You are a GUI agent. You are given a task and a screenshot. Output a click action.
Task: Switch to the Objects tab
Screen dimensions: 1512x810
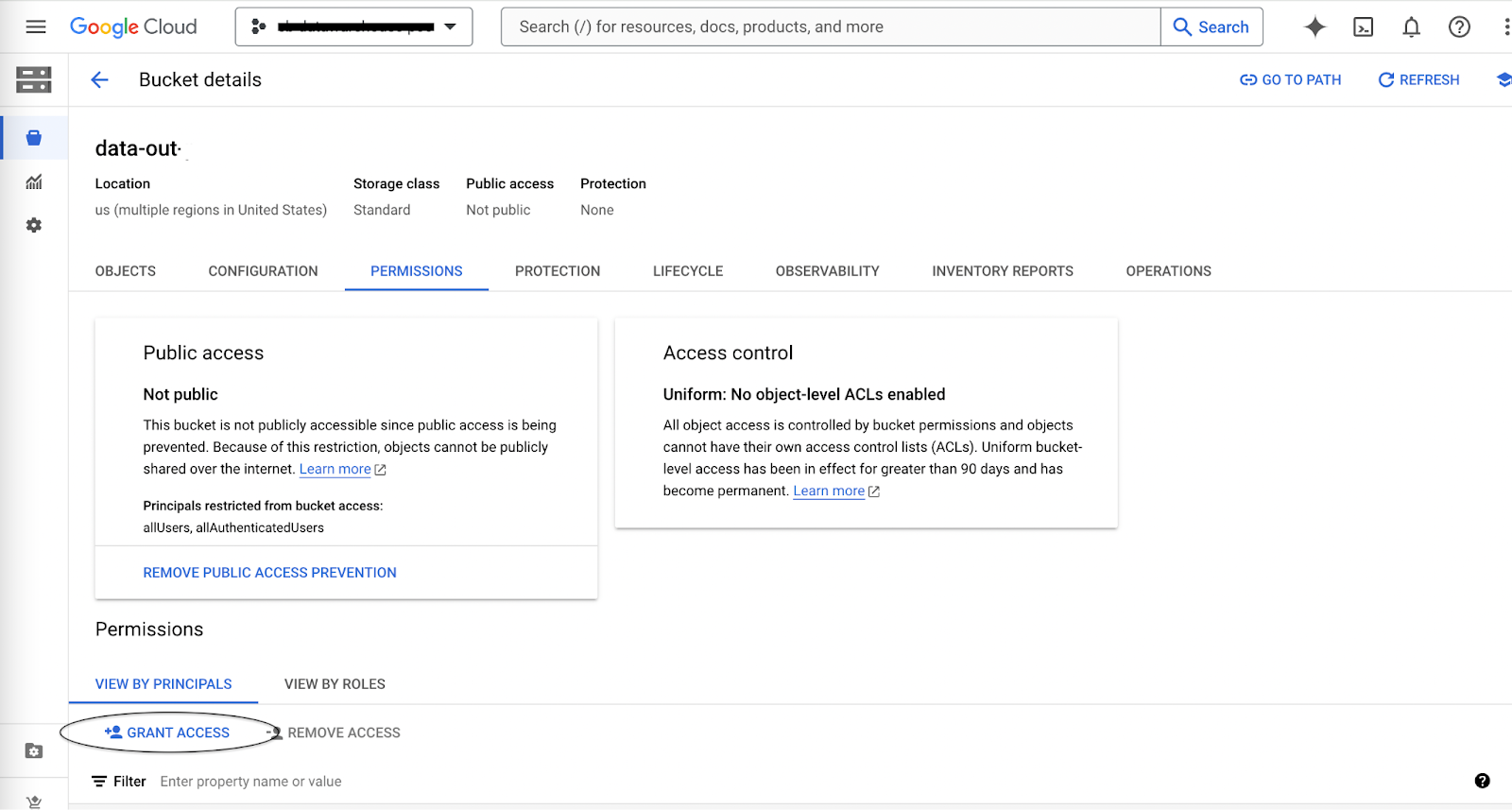pyautogui.click(x=126, y=271)
